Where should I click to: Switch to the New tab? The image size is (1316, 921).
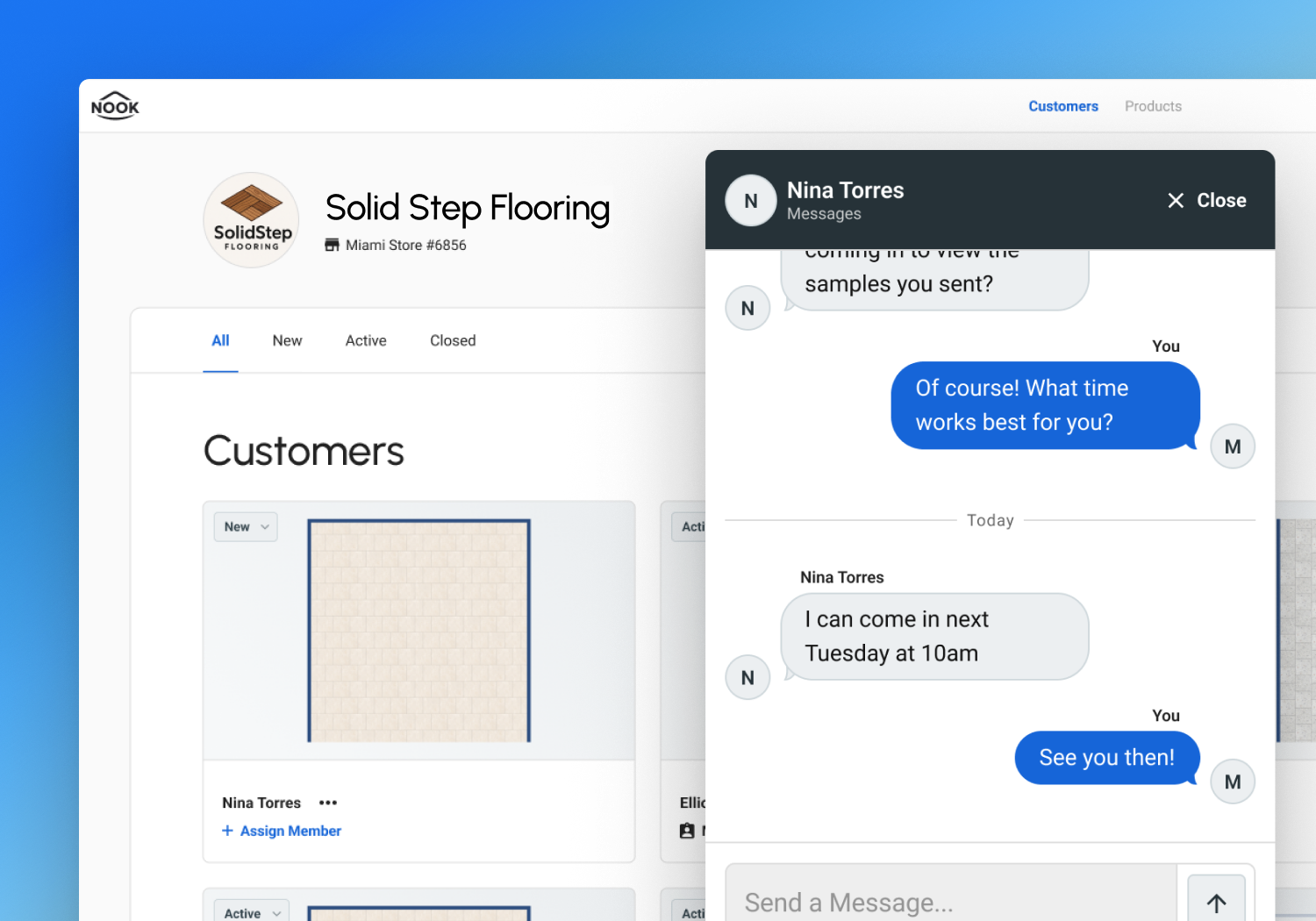(287, 340)
